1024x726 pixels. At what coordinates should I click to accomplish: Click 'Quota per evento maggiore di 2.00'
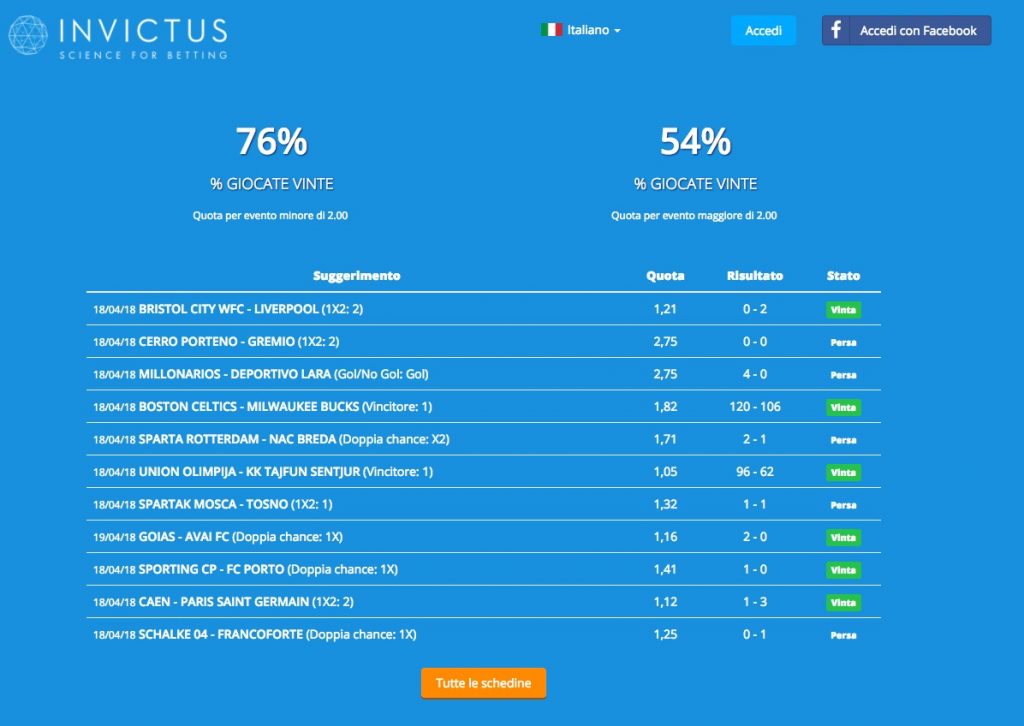[694, 215]
